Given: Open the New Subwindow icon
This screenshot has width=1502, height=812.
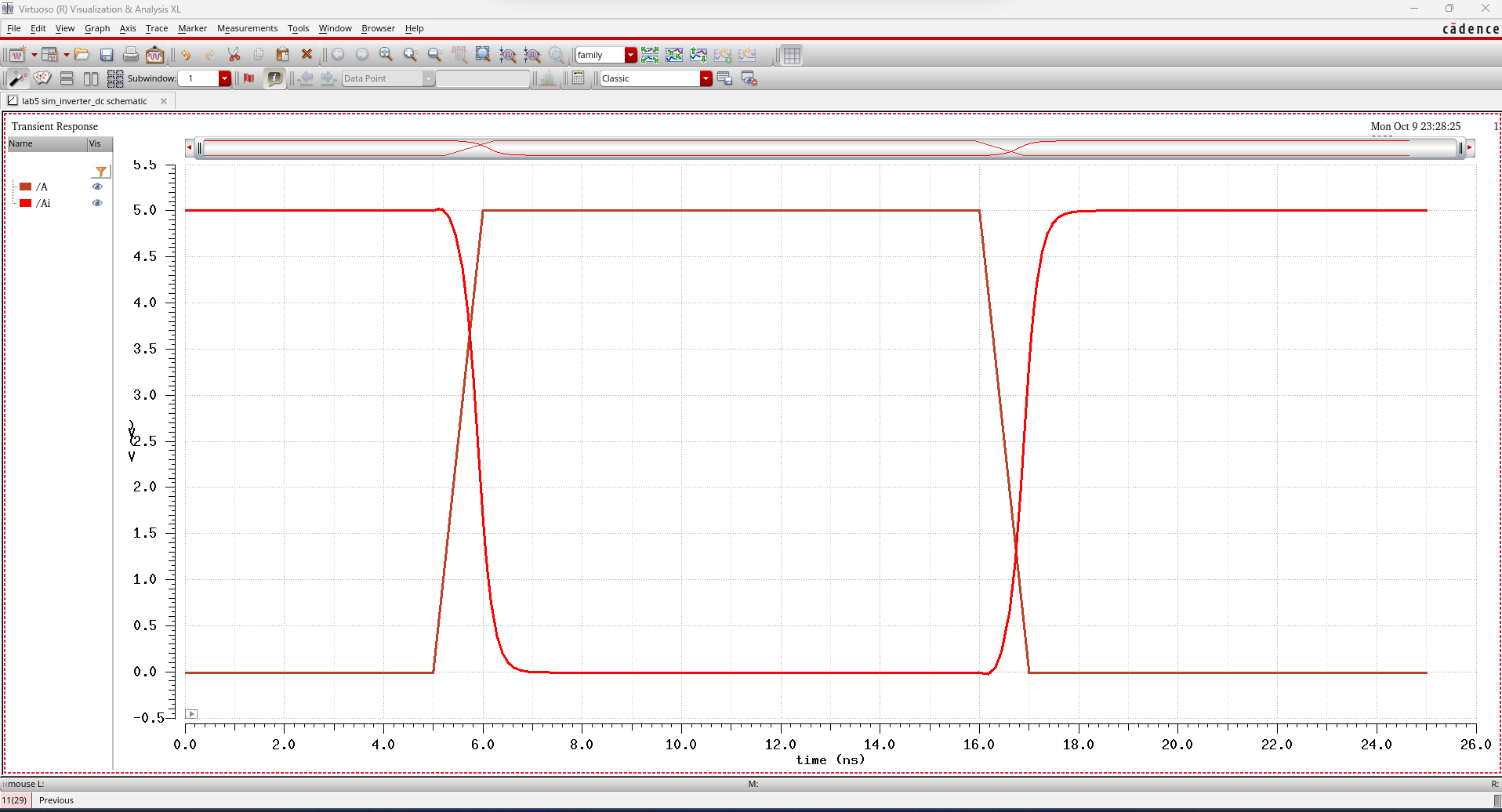Looking at the screenshot, I should click(50, 55).
